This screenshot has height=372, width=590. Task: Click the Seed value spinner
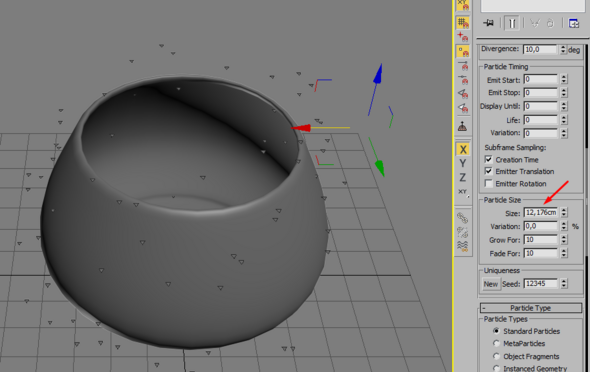[564, 283]
